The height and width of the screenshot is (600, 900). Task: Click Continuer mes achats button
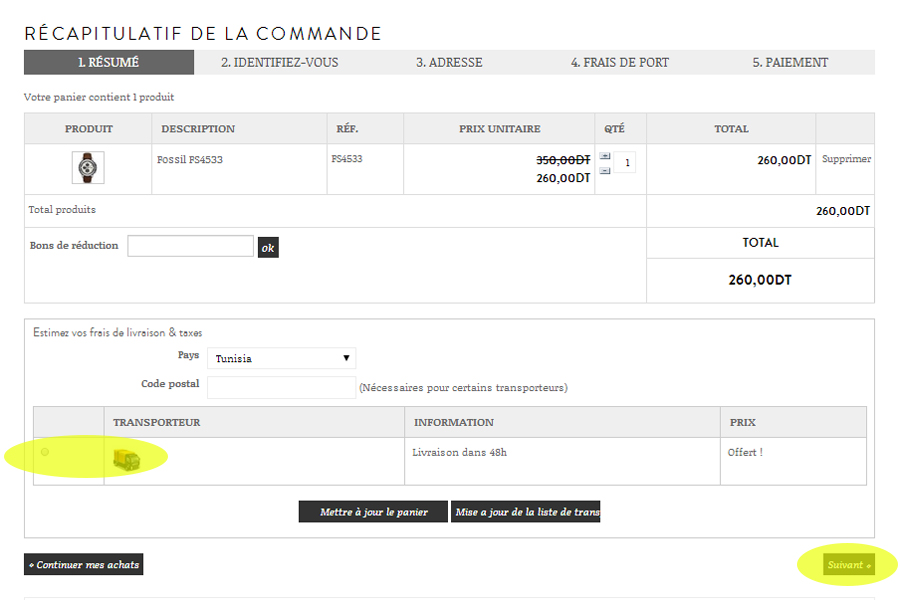click(84, 565)
